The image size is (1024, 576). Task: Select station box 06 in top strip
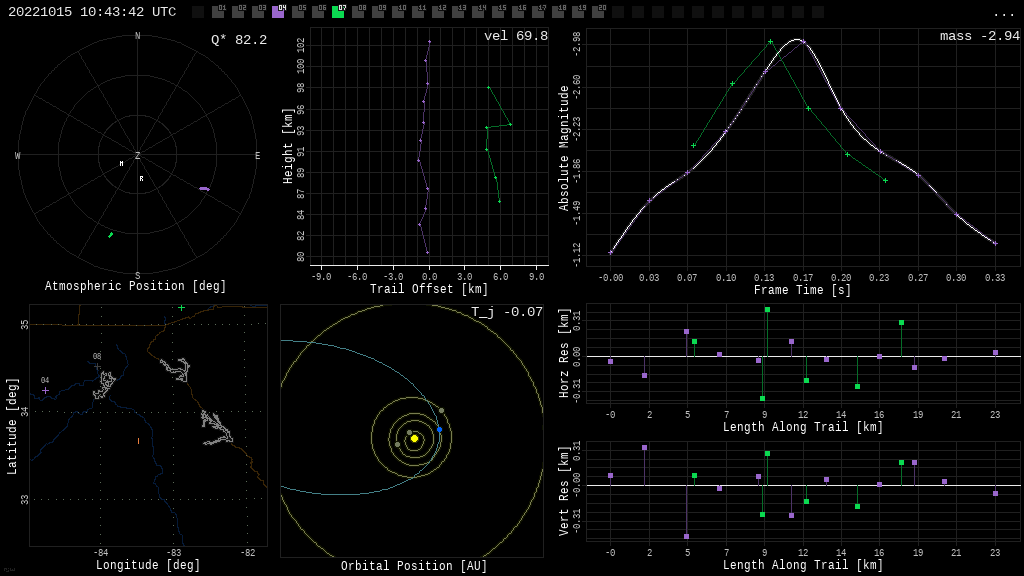click(x=318, y=12)
